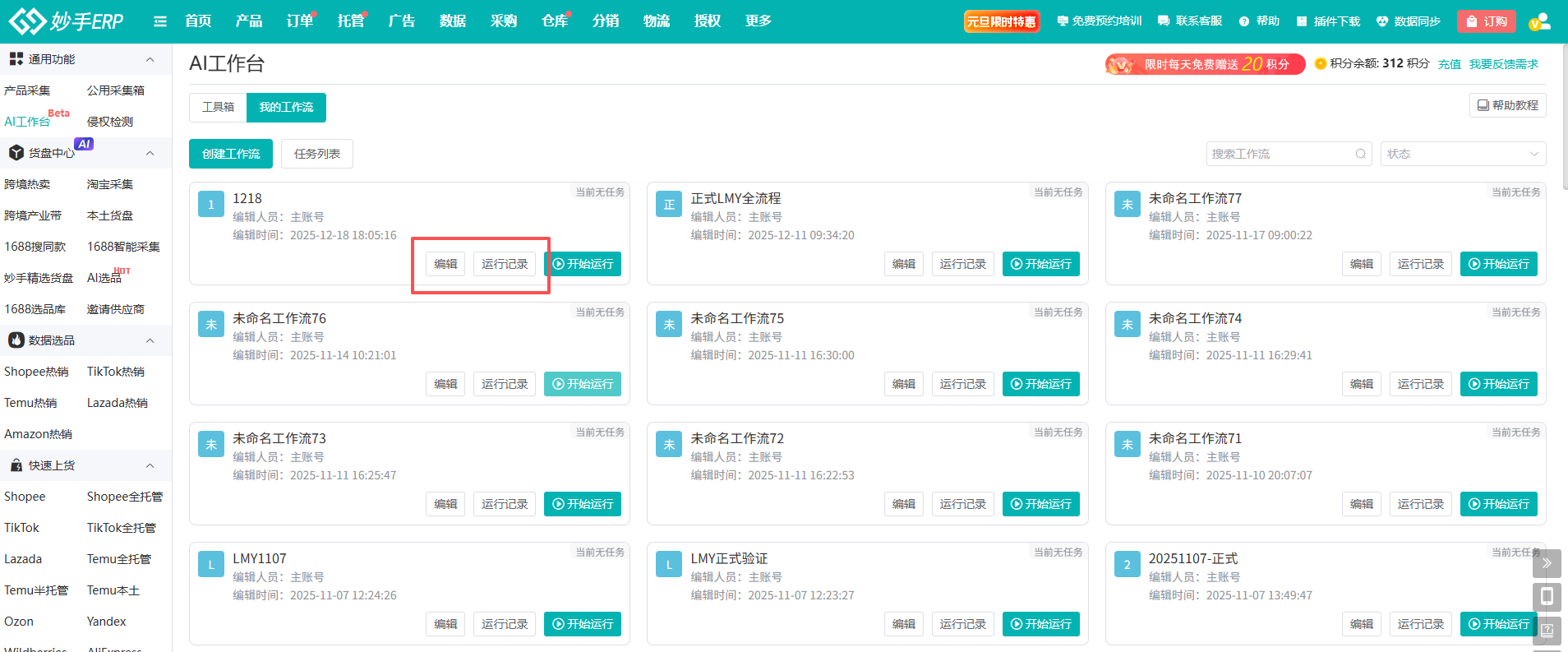Click the magnifier icon in workflow search
The height and width of the screenshot is (652, 1568).
click(x=1361, y=154)
